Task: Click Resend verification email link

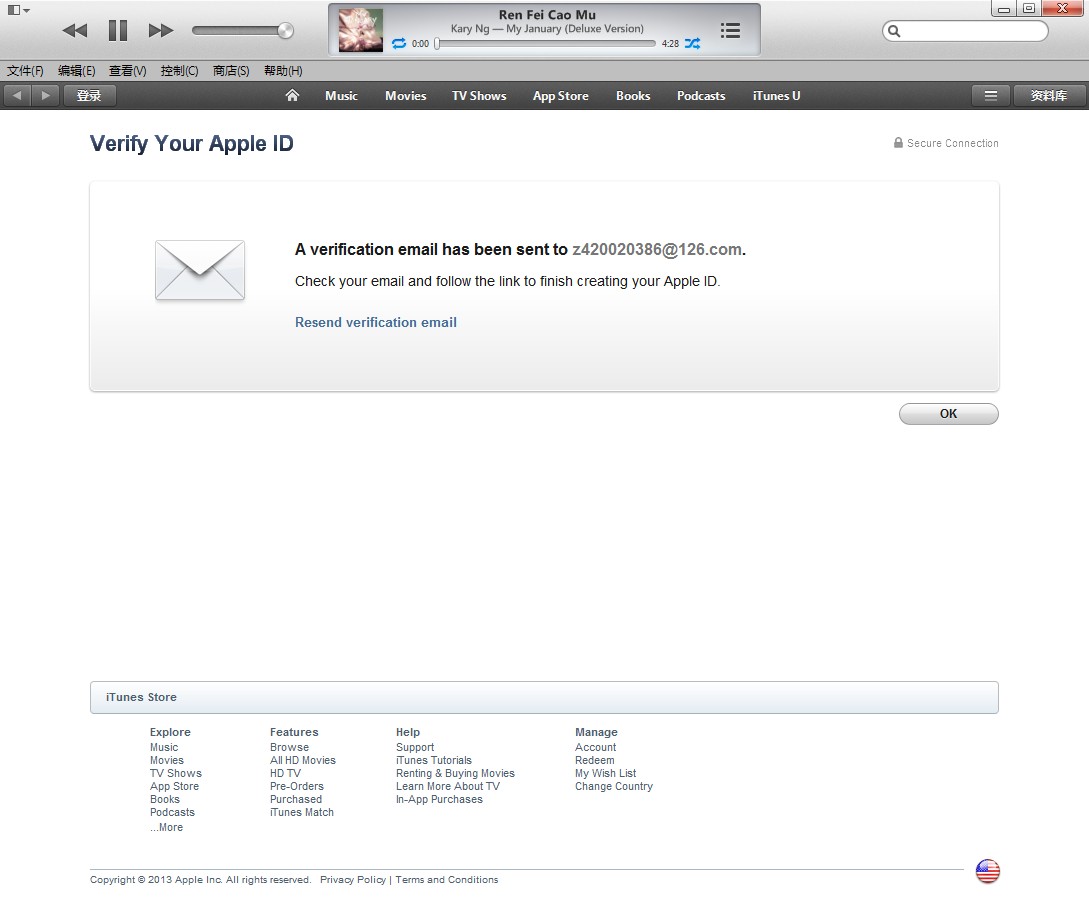Action: coord(376,322)
